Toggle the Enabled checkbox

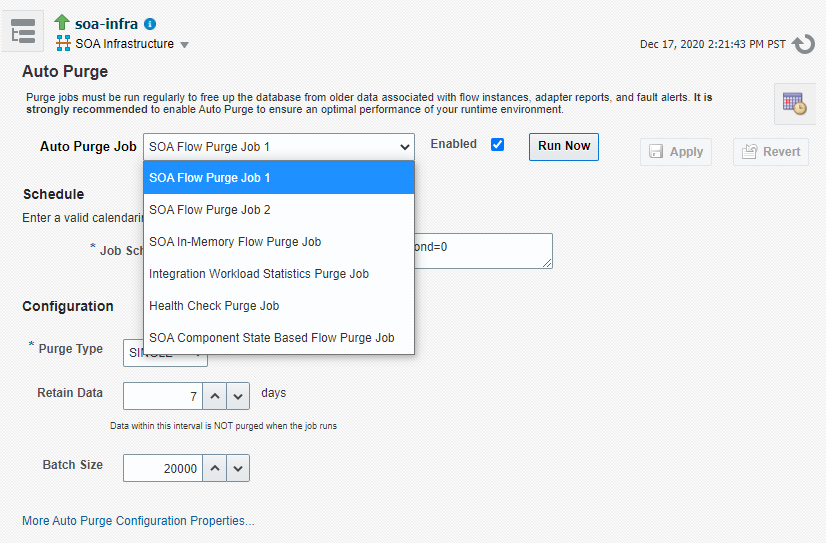pos(497,144)
